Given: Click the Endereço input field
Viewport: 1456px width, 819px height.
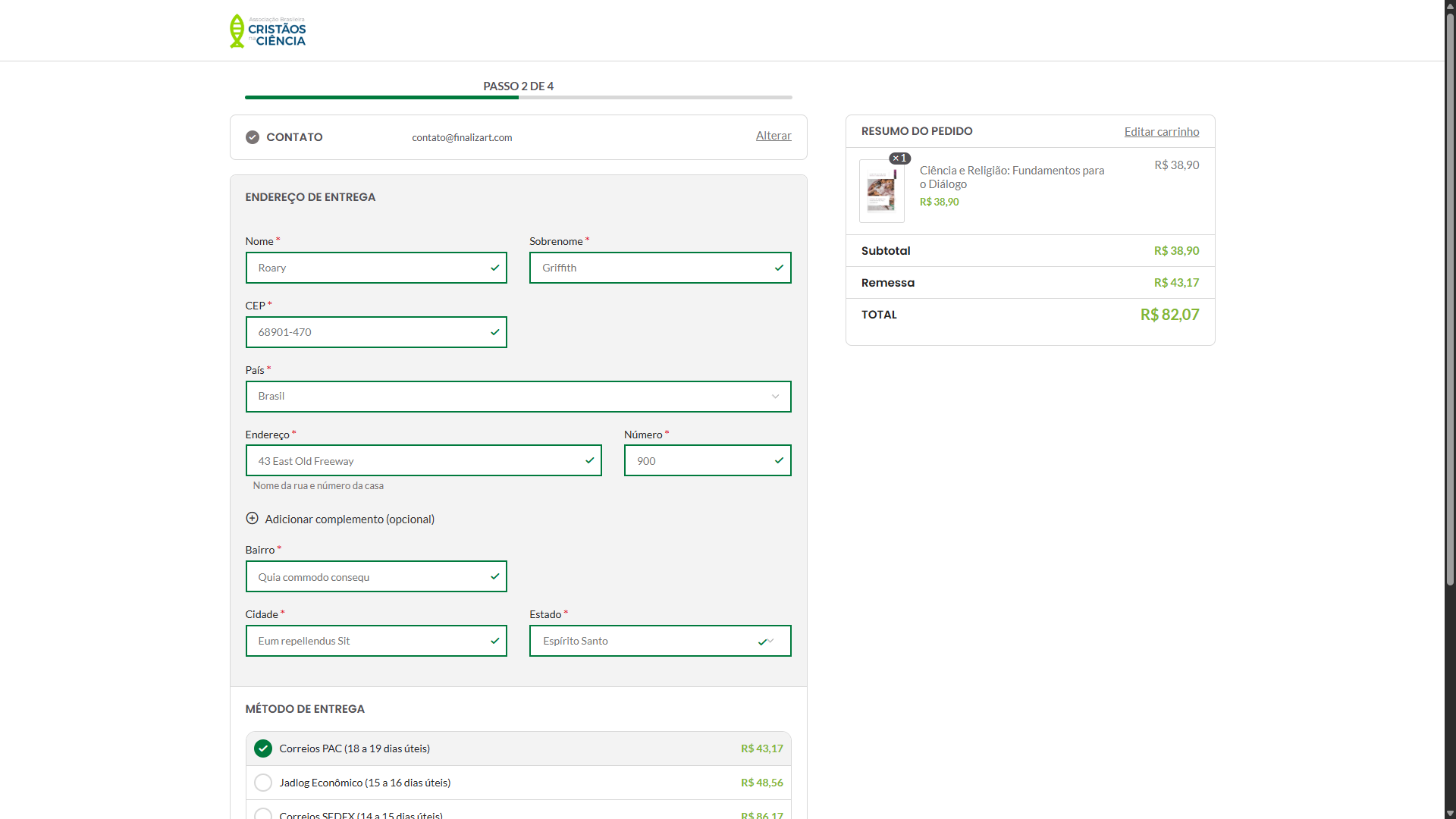Looking at the screenshot, I should pos(424,460).
